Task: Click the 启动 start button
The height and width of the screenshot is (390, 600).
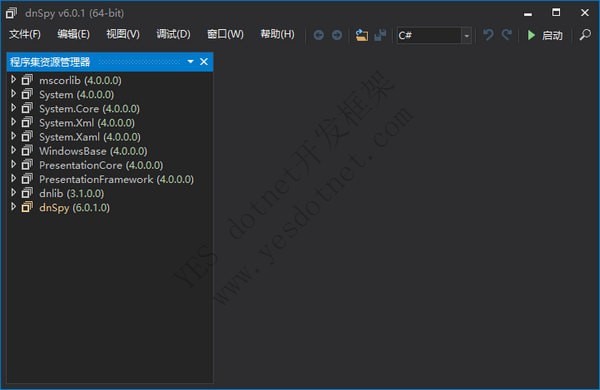Action: point(552,36)
